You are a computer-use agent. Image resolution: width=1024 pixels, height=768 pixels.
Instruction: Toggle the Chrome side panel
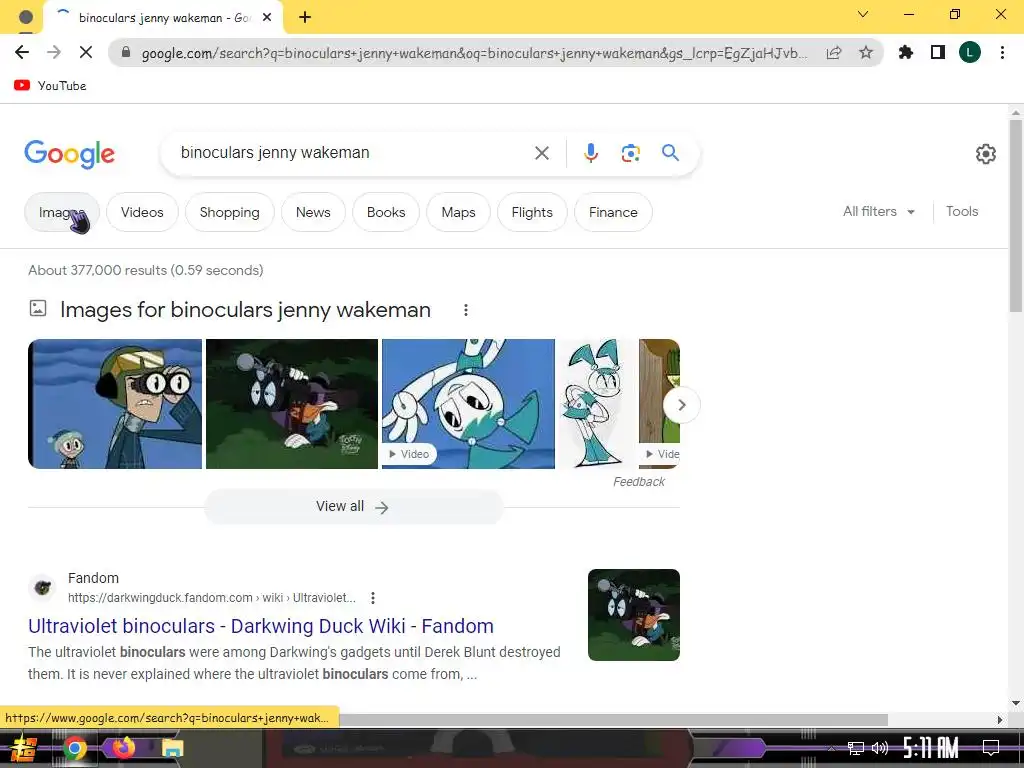tap(938, 52)
